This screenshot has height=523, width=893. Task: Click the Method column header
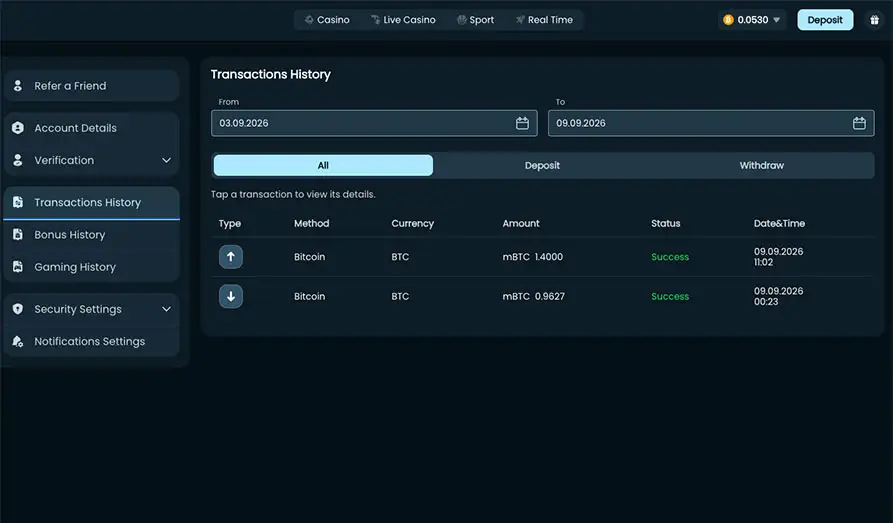tap(312, 223)
